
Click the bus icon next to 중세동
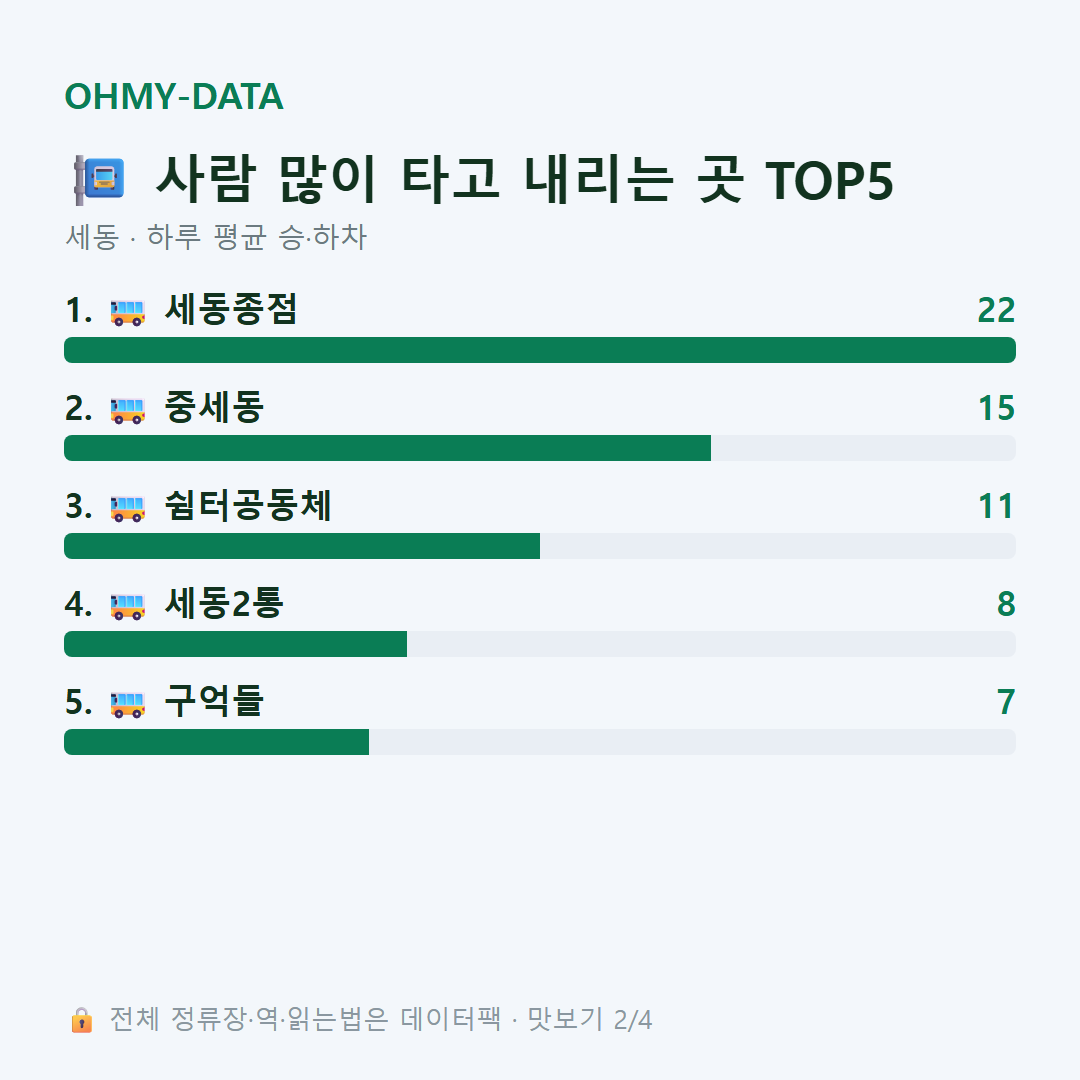[127, 410]
